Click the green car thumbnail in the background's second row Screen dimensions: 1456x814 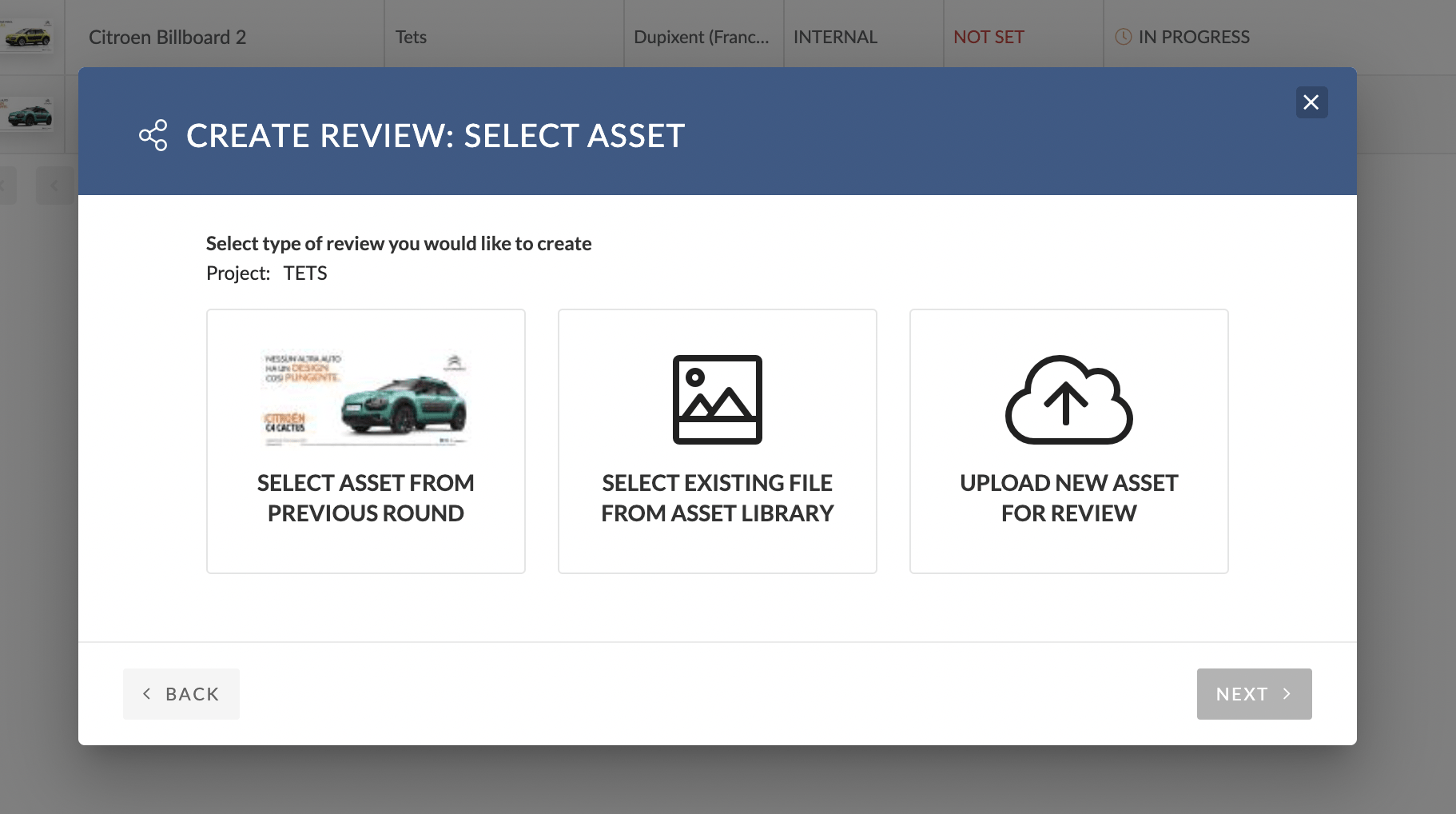[x=26, y=114]
